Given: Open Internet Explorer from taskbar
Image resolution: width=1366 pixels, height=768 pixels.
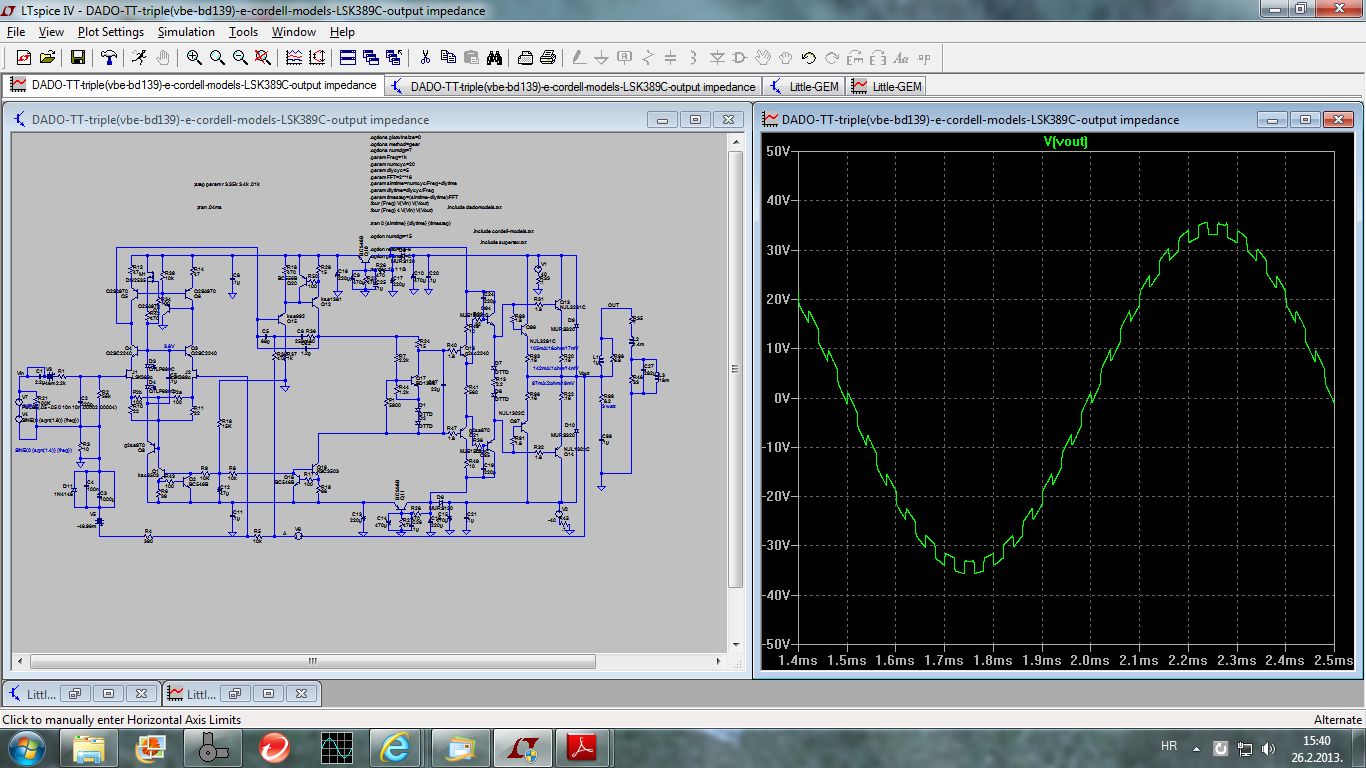Looking at the screenshot, I should (395, 747).
